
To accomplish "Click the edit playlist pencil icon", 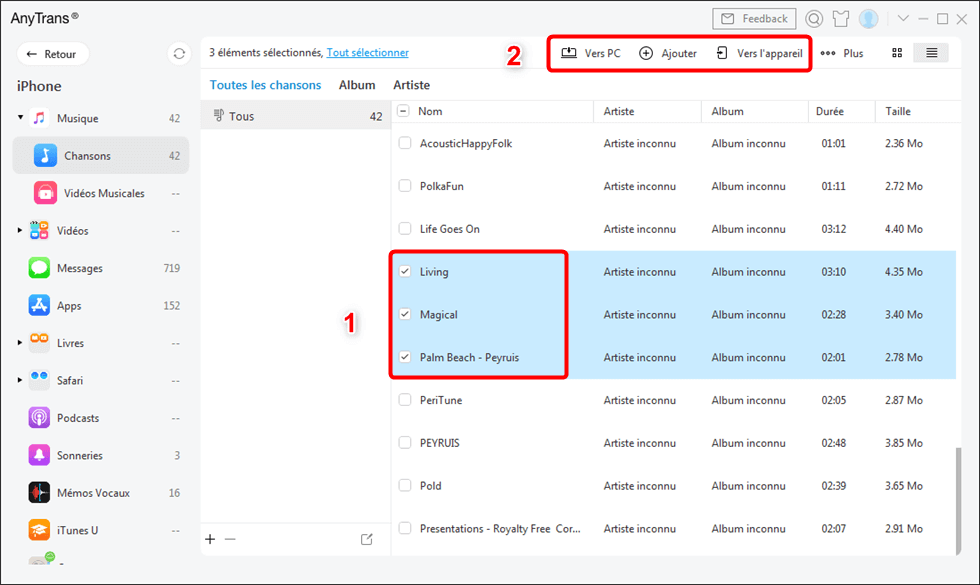I will tap(367, 539).
